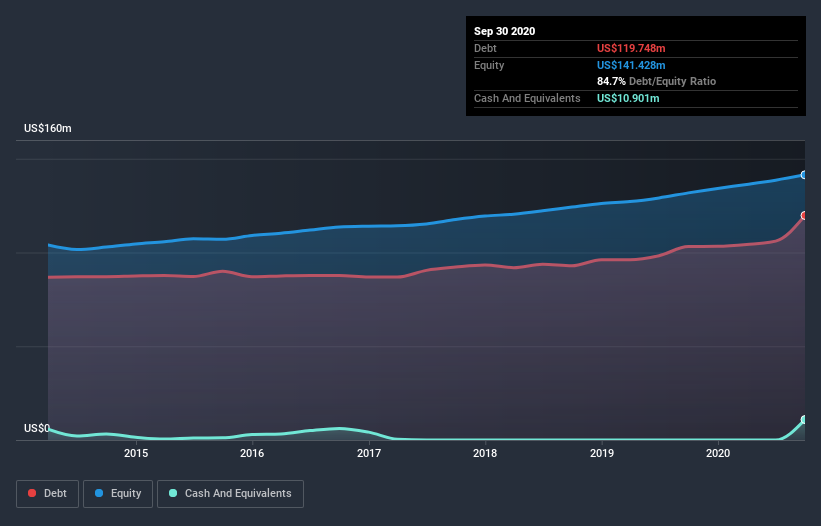Click the 2016 x-axis label
The width and height of the screenshot is (821, 526).
coord(252,453)
